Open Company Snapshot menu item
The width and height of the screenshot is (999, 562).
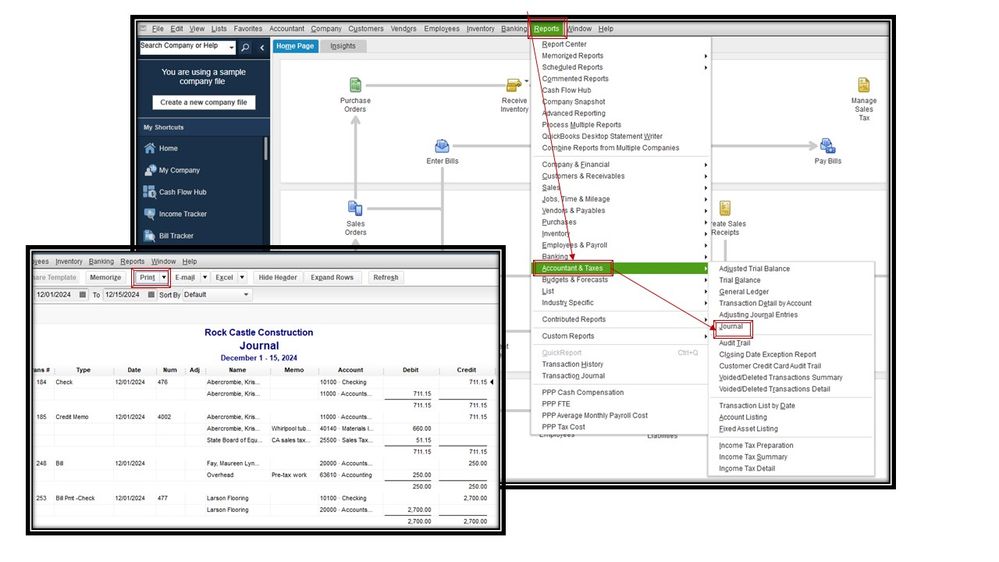pos(573,102)
